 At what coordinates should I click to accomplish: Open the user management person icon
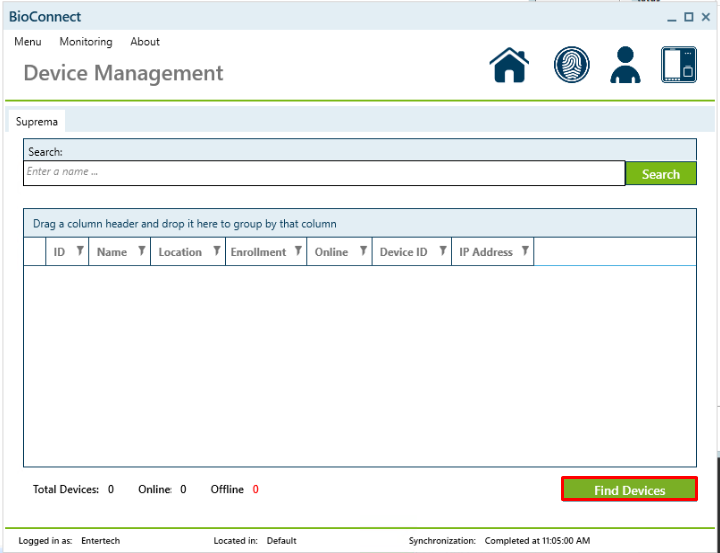625,66
